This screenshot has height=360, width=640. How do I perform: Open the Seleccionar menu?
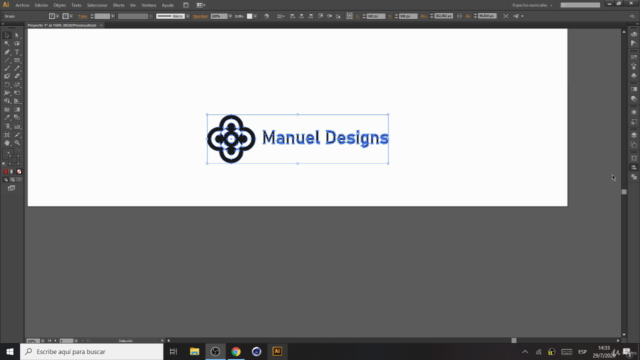[97, 5]
